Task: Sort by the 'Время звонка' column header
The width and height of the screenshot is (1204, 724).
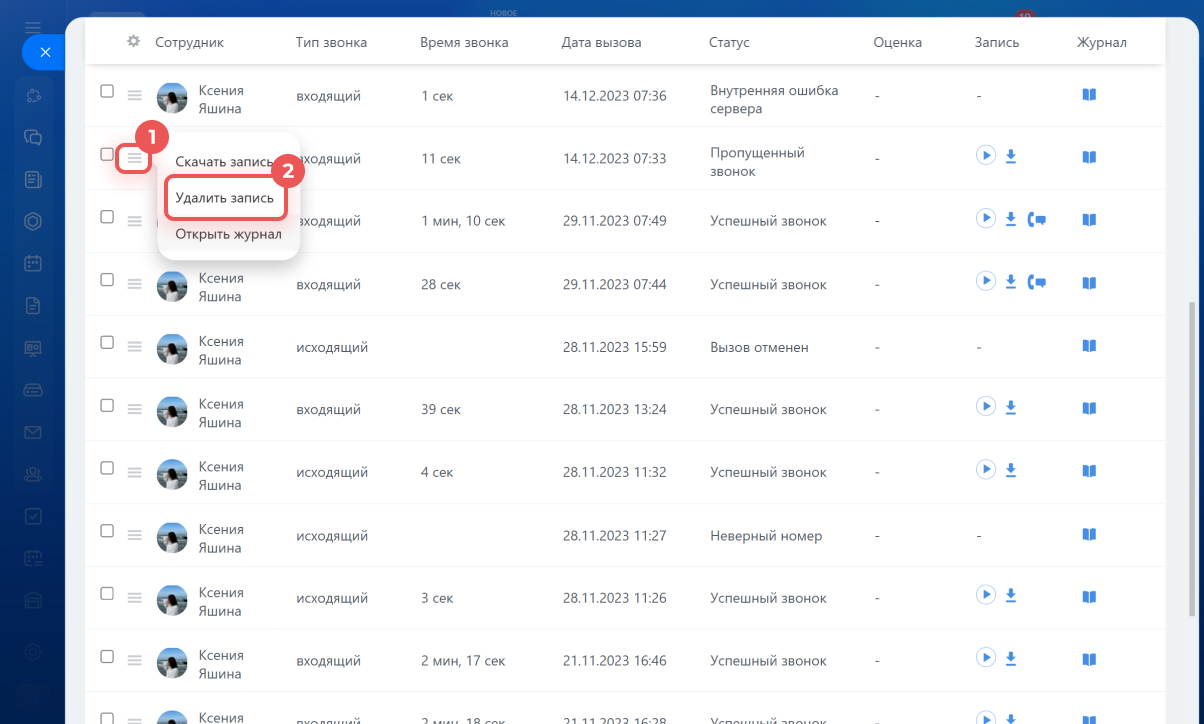Action: coord(464,43)
